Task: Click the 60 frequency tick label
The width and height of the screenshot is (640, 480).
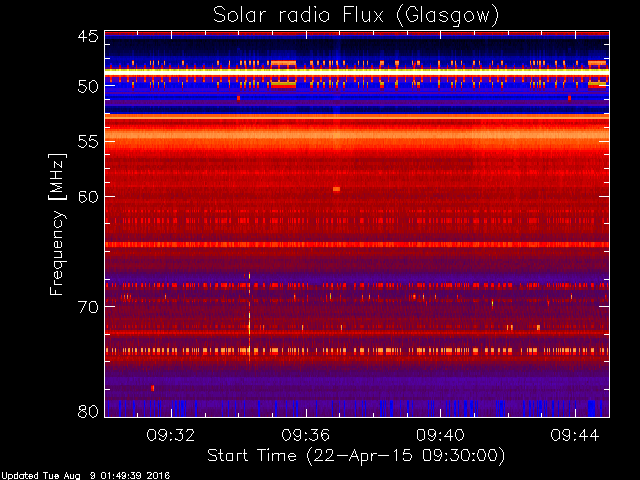Action: click(x=88, y=197)
